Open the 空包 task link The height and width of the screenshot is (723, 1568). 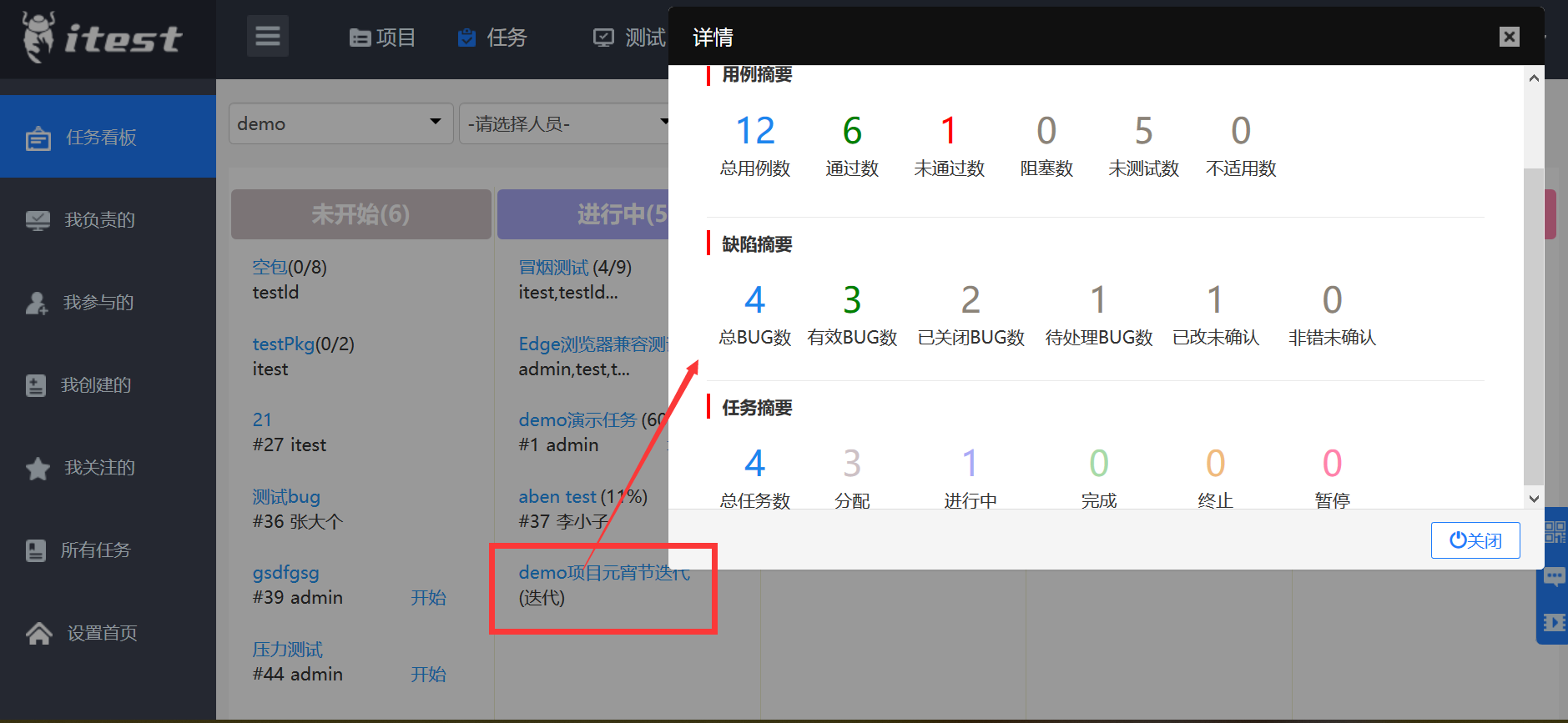270,267
